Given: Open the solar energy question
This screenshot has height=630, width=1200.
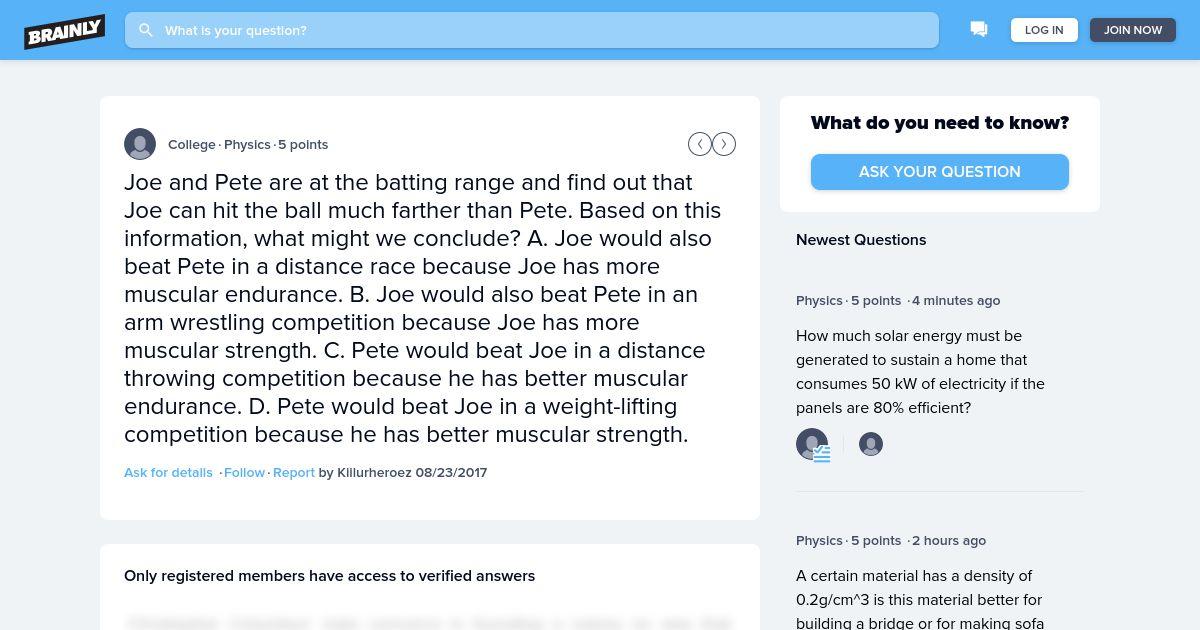Looking at the screenshot, I should pos(920,371).
